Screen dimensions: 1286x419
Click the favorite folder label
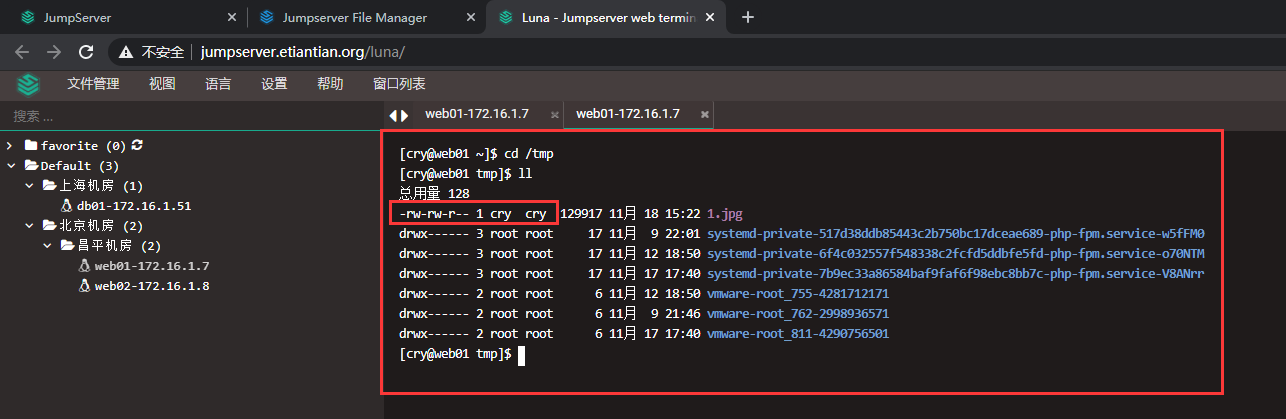(x=84, y=146)
